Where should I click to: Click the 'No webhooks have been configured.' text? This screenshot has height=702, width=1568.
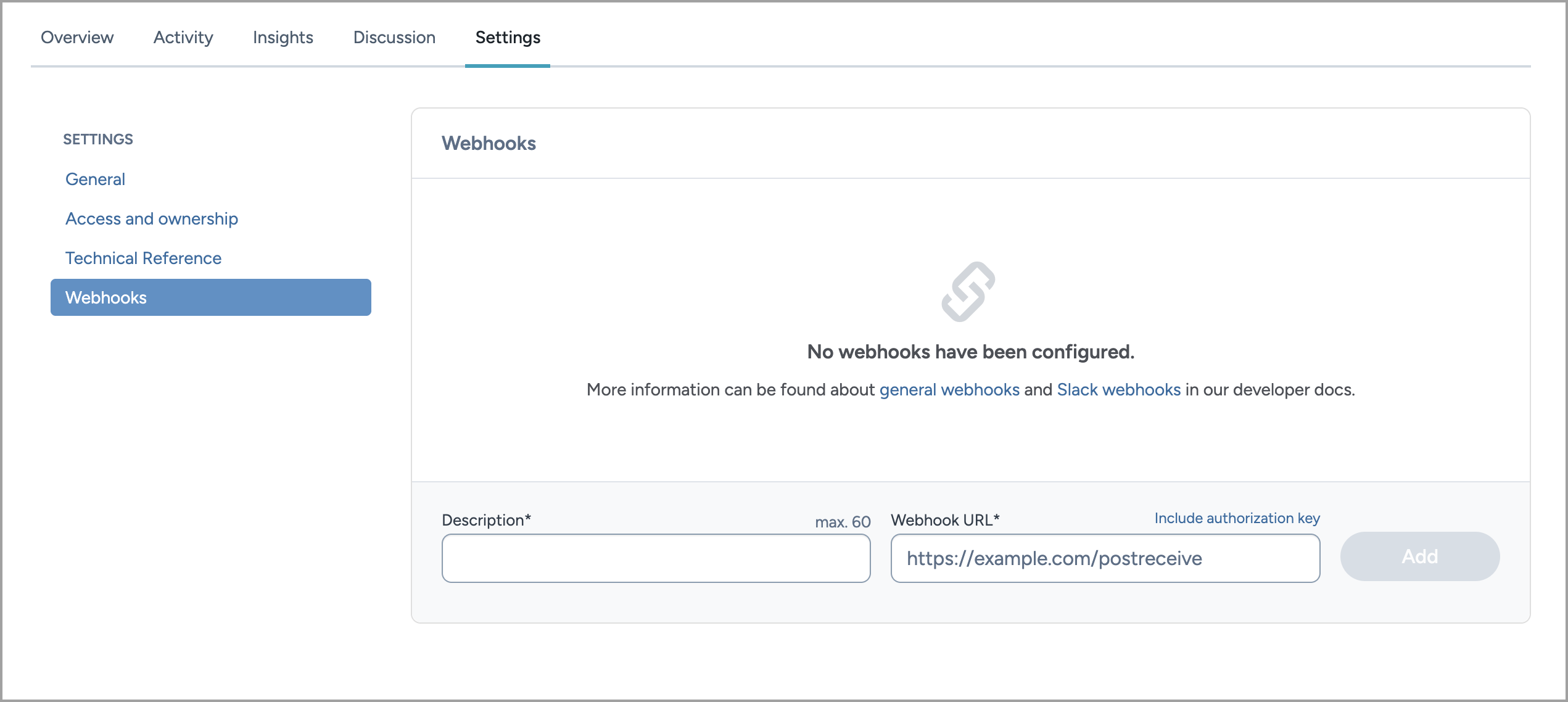pyautogui.click(x=971, y=352)
